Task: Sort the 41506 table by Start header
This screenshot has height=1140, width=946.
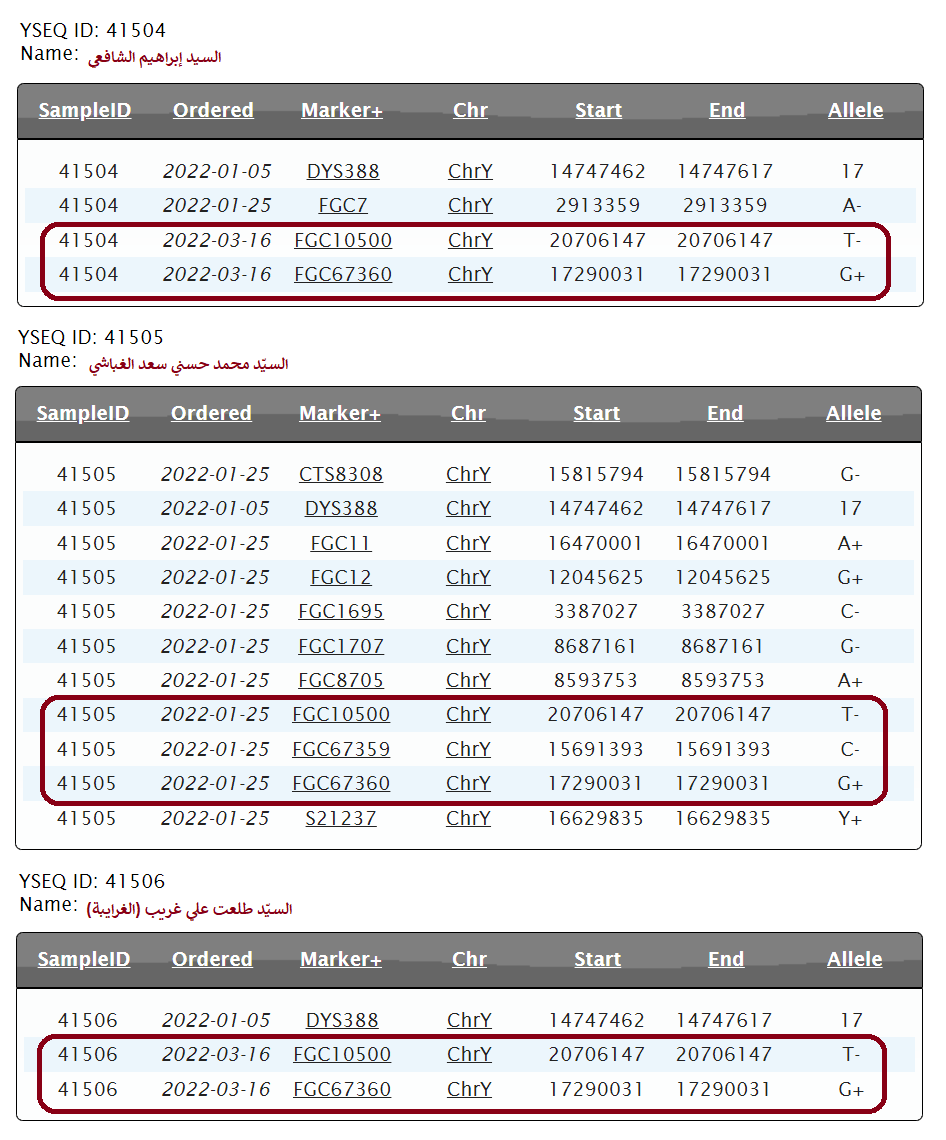Action: [x=597, y=960]
